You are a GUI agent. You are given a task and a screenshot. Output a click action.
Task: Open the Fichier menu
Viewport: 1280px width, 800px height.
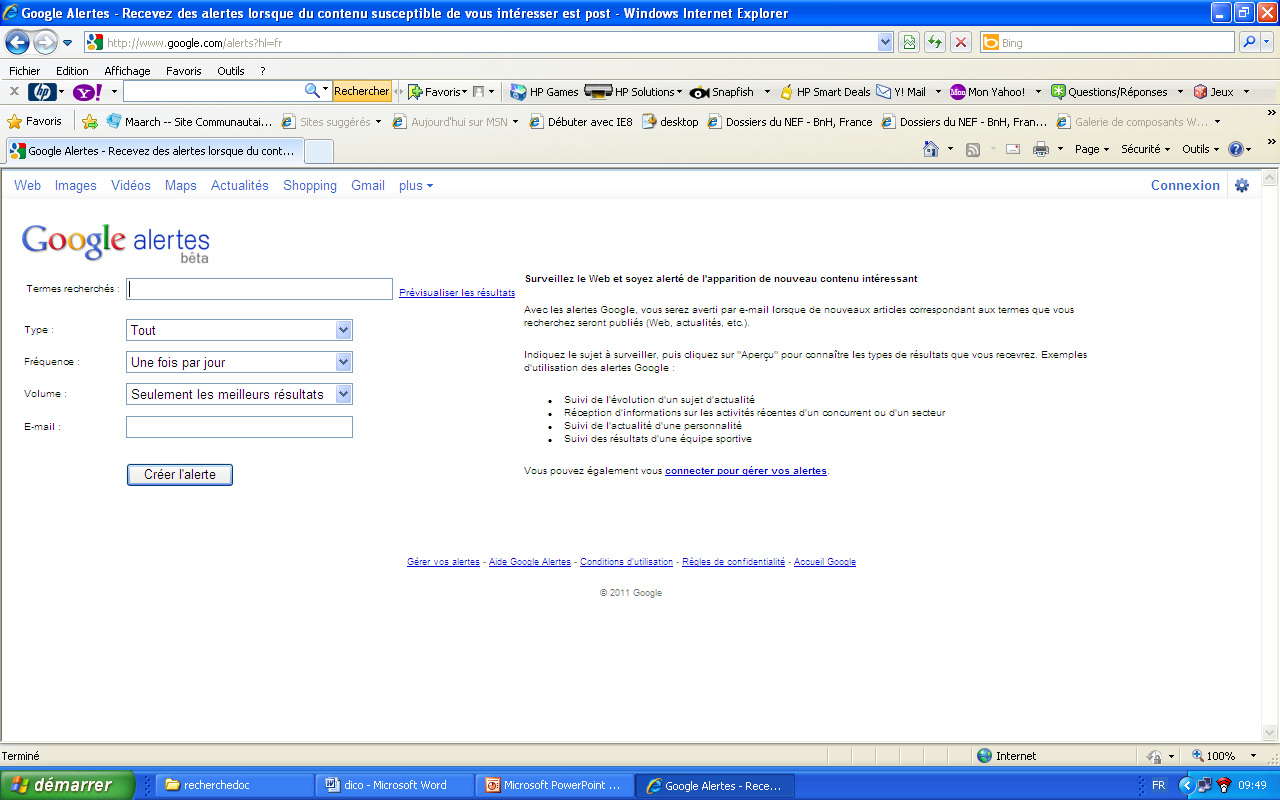tap(25, 71)
